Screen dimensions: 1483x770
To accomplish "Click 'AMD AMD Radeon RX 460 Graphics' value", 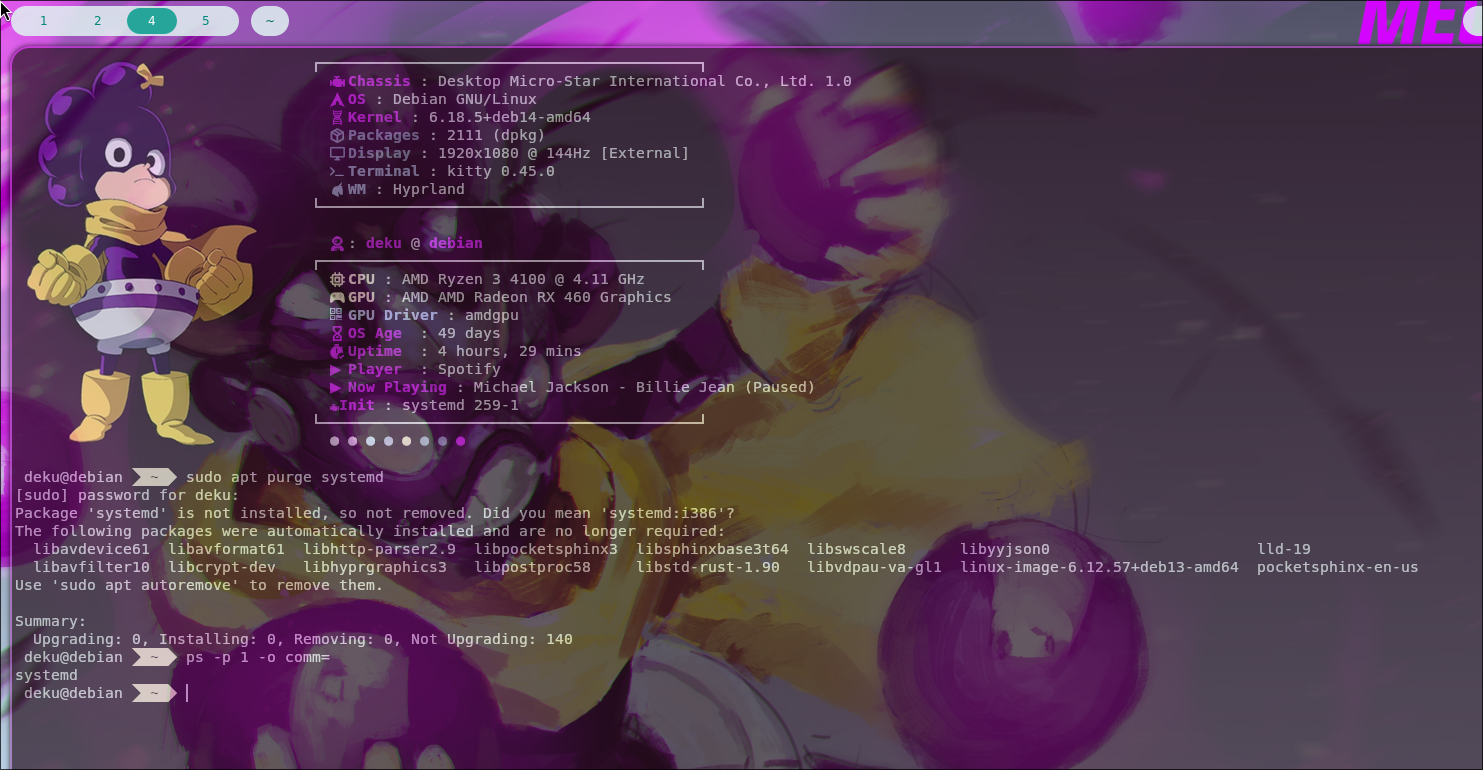I will (x=536, y=298).
